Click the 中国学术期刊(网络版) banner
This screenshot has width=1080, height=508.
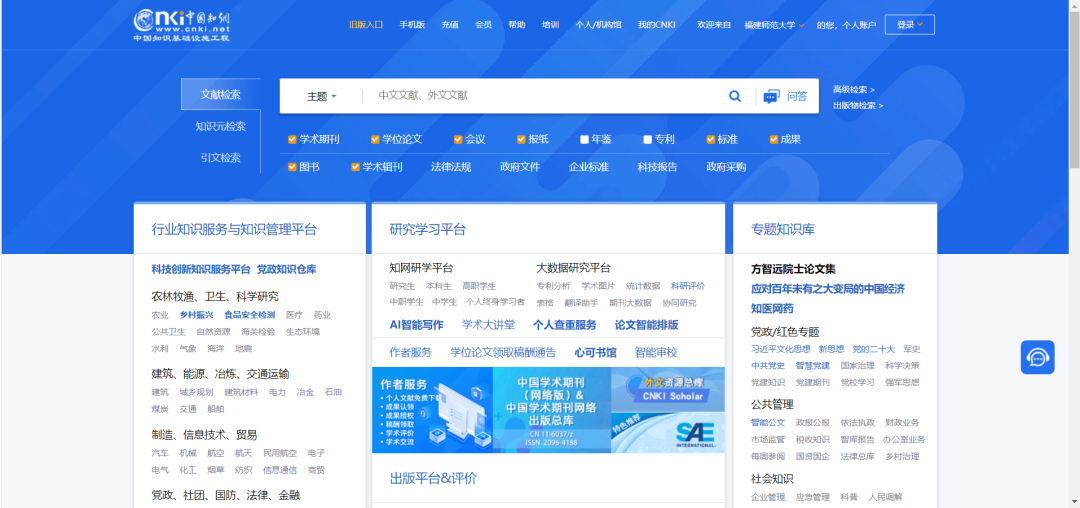(552, 410)
